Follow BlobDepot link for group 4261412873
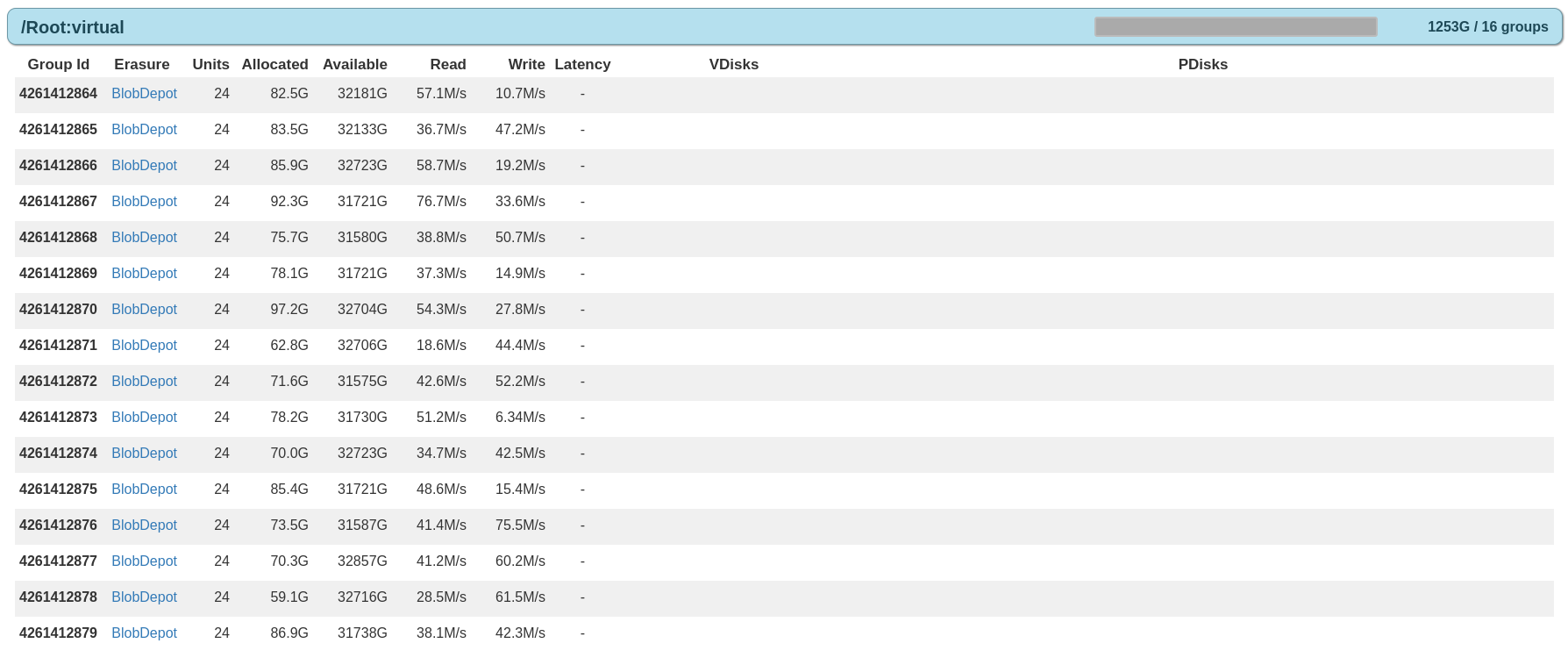1568x672 pixels. point(144,418)
